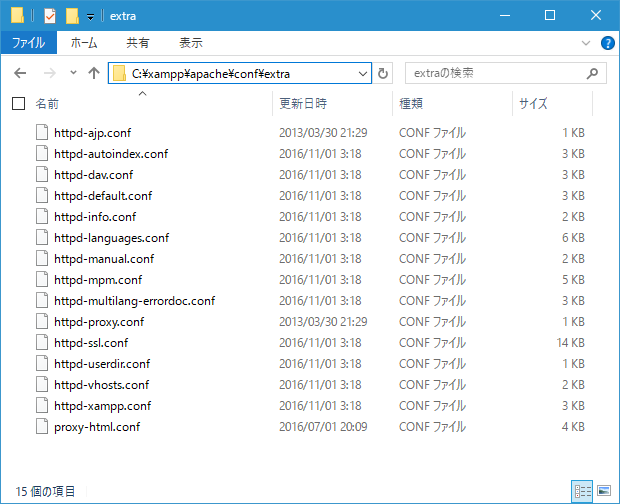Click the CONF ファイル type of httpd-mpm.conf

[x=432, y=280]
